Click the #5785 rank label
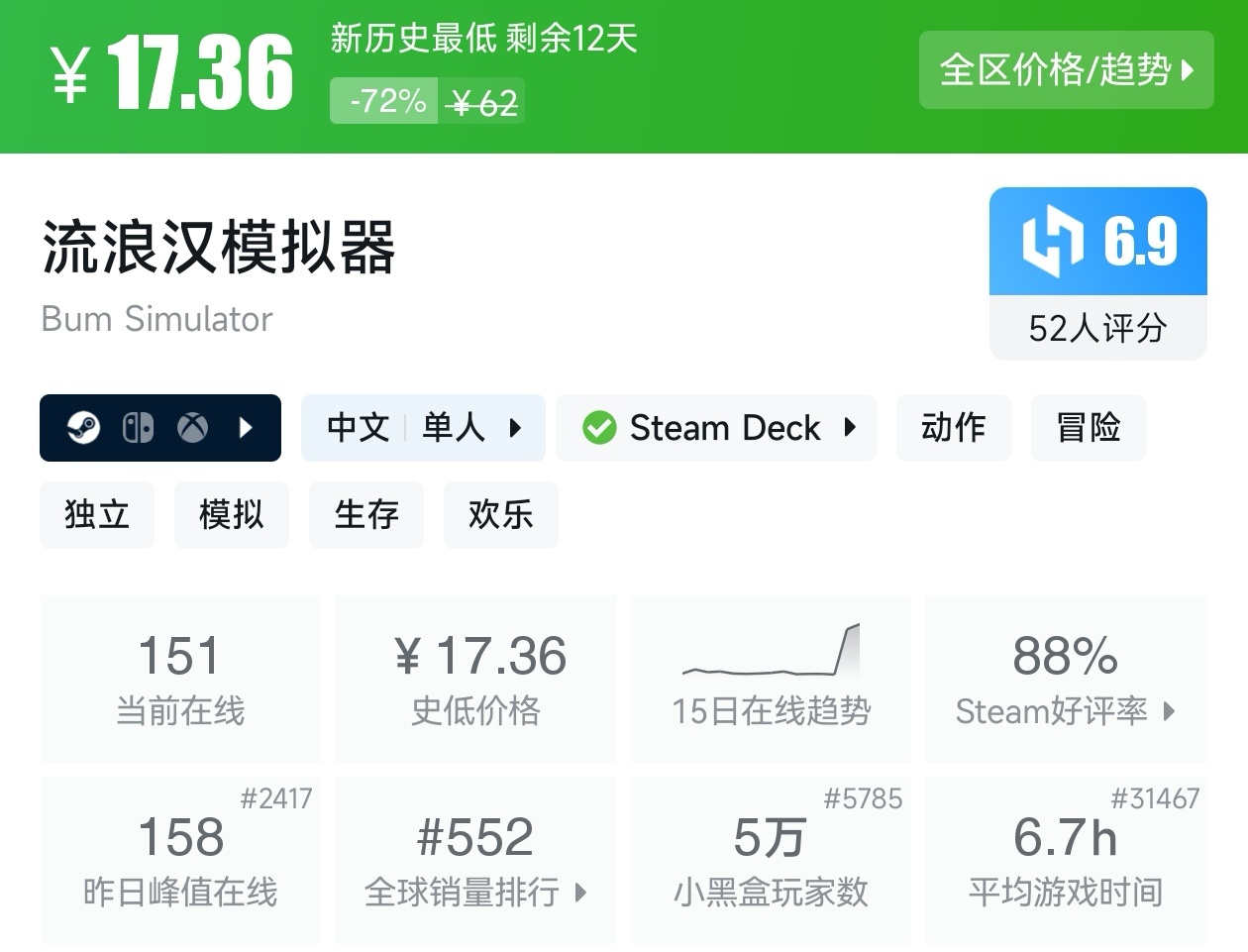The image size is (1248, 952). tap(864, 798)
